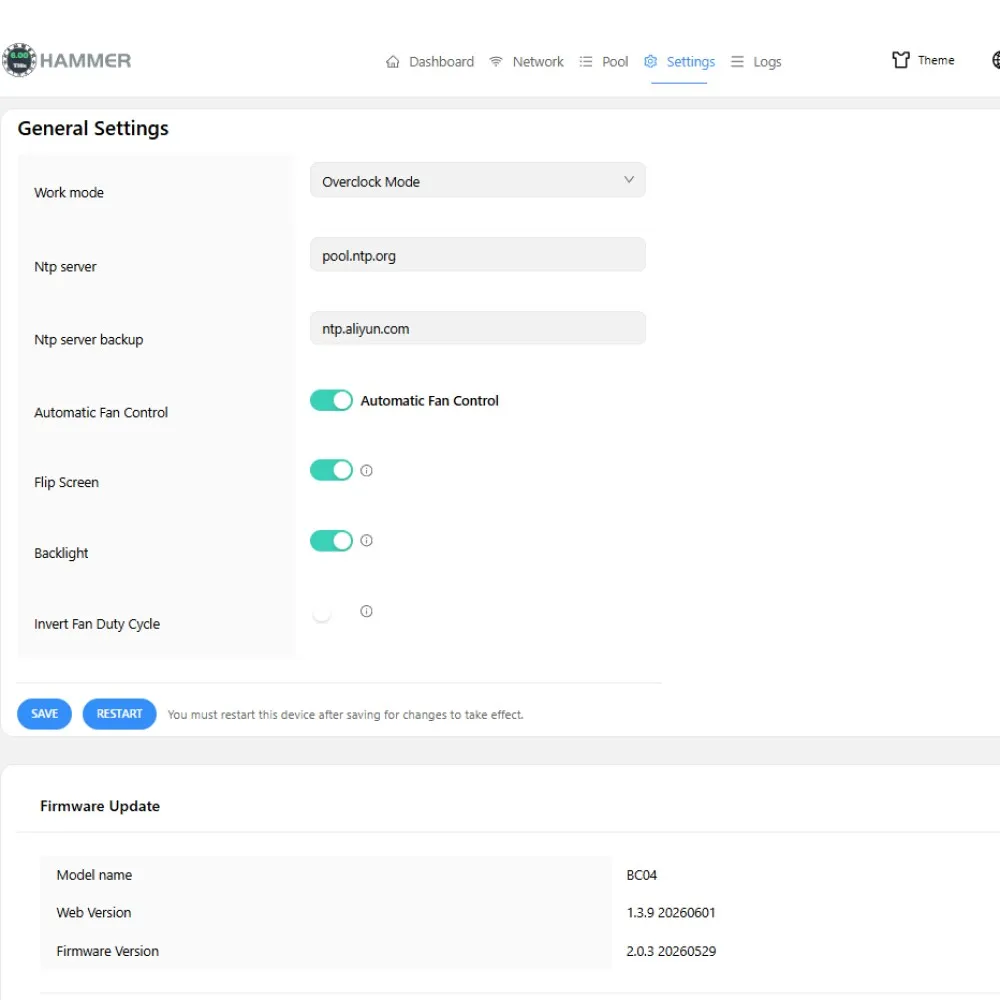The image size is (1000, 1000).
Task: Open the Pool tab
Action: [603, 62]
